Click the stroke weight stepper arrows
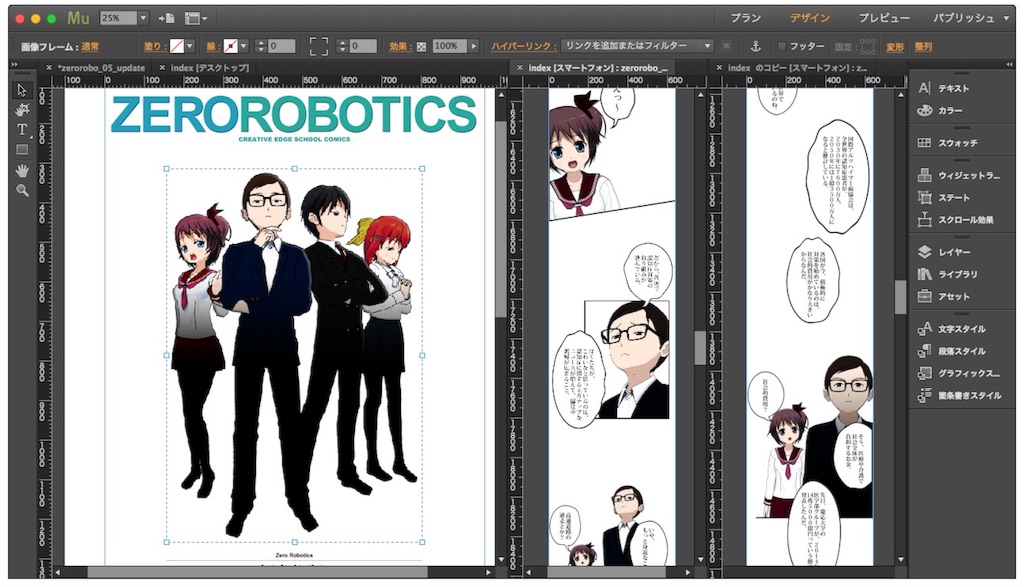1024x587 pixels. 261,46
